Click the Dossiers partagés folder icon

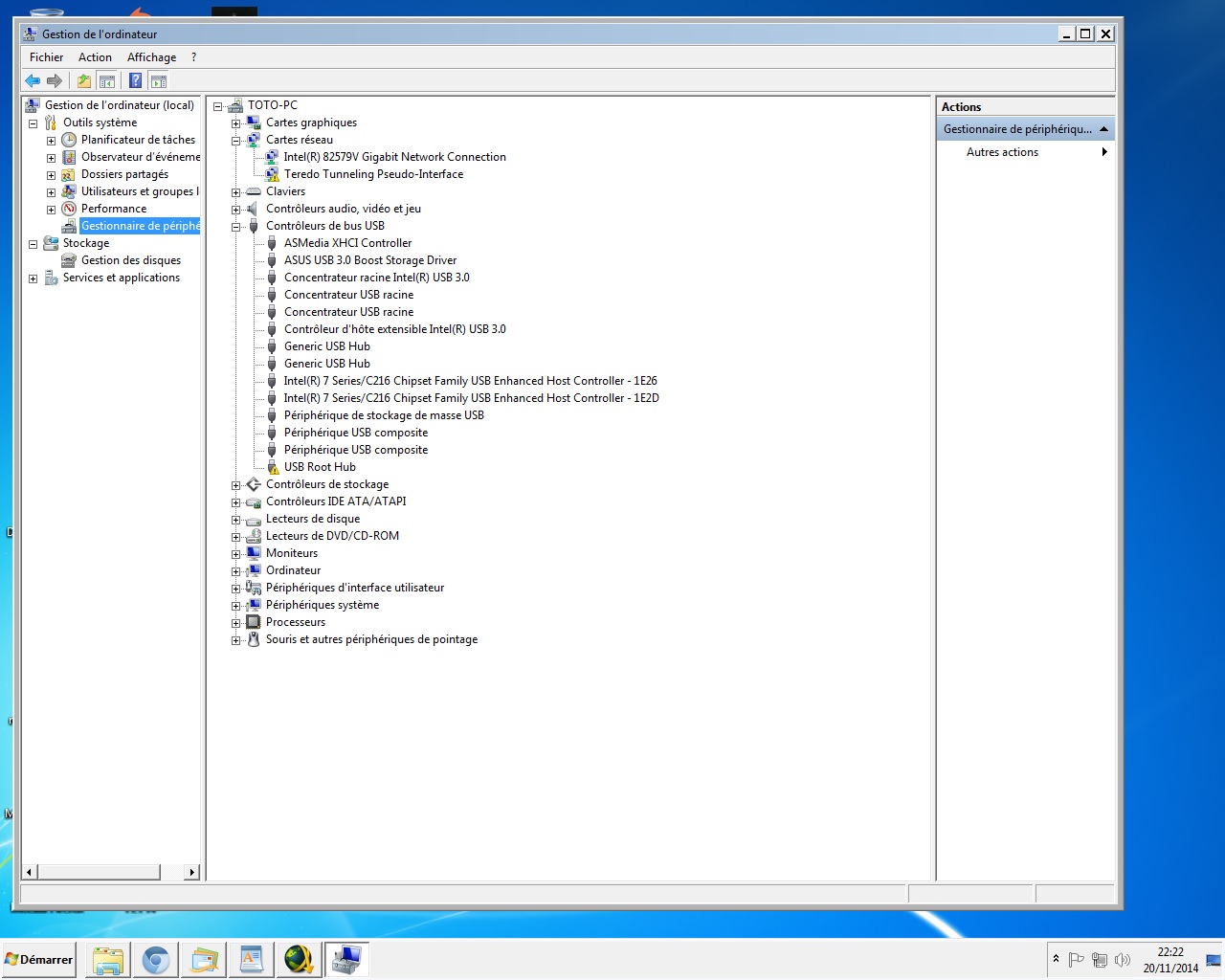69,174
